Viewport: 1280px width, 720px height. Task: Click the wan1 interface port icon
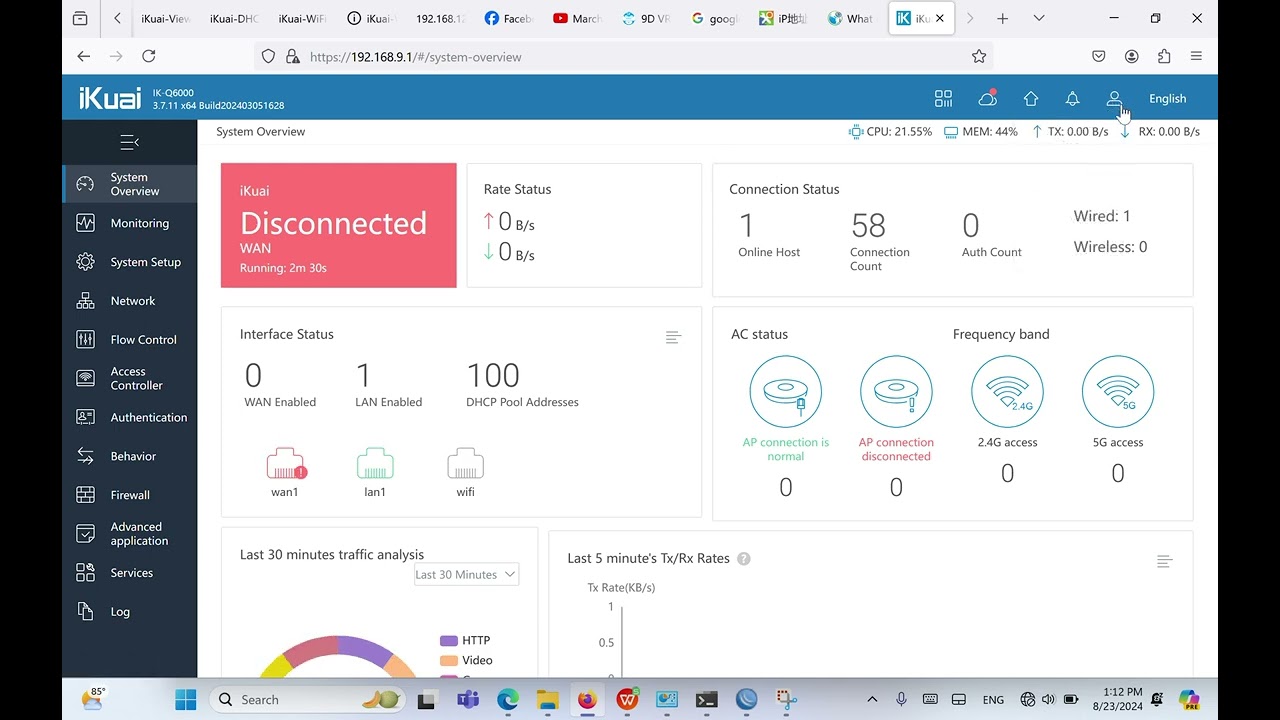tap(286, 464)
